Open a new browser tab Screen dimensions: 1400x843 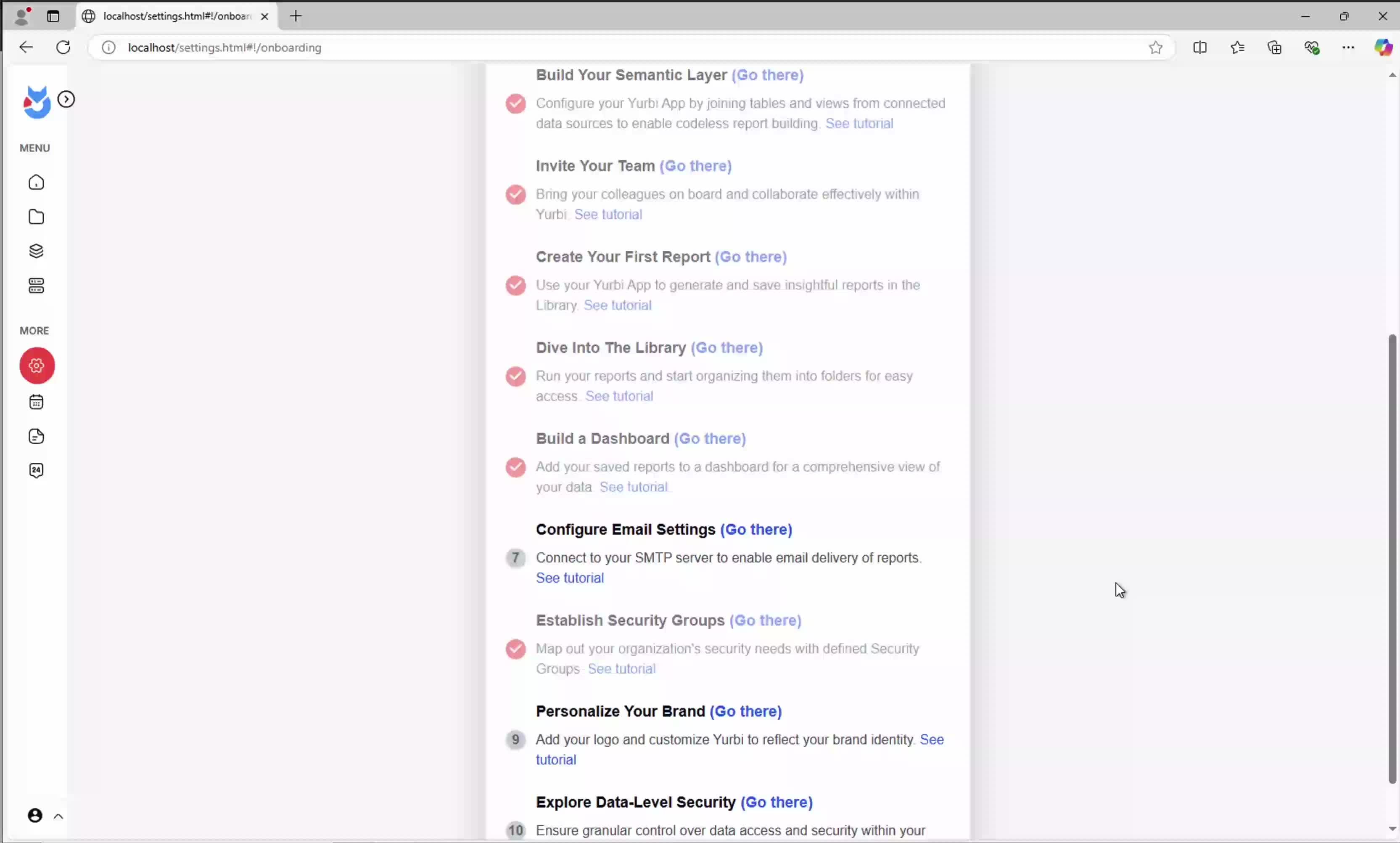(296, 16)
